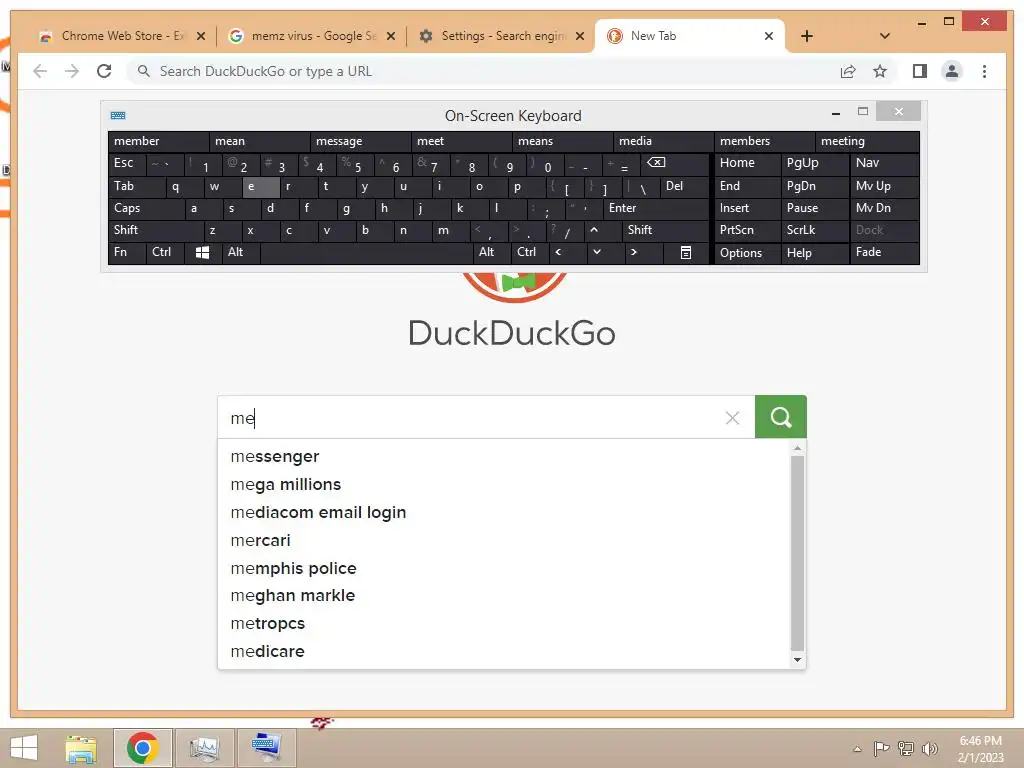The width and height of the screenshot is (1024, 768).
Task: Reload the page in Chrome
Action: 104,71
